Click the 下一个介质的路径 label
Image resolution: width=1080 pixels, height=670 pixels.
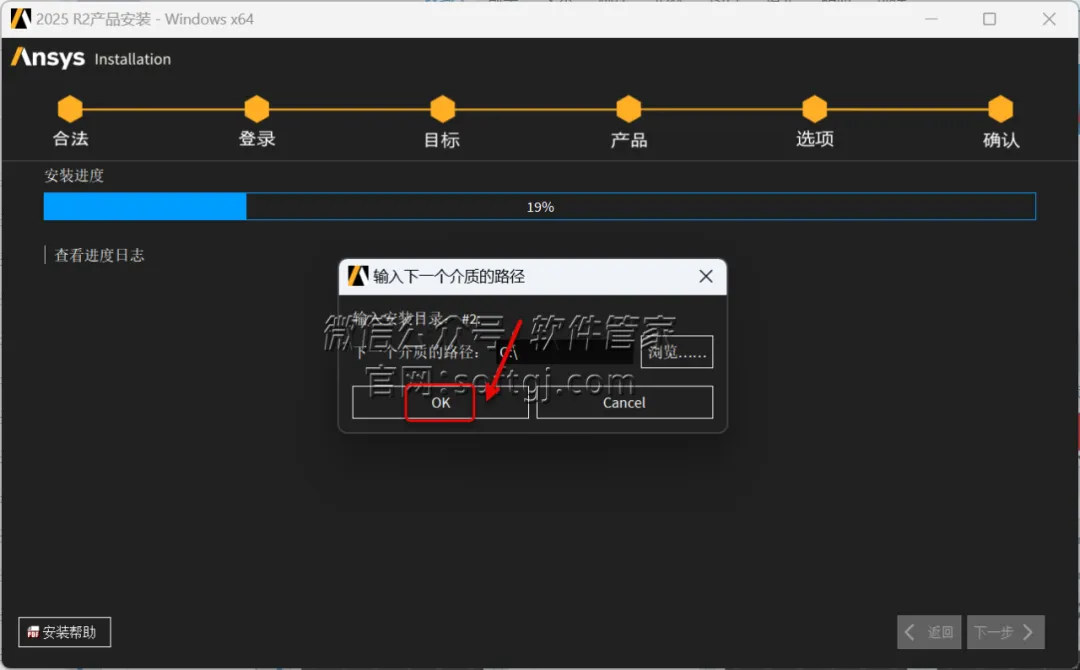[417, 352]
